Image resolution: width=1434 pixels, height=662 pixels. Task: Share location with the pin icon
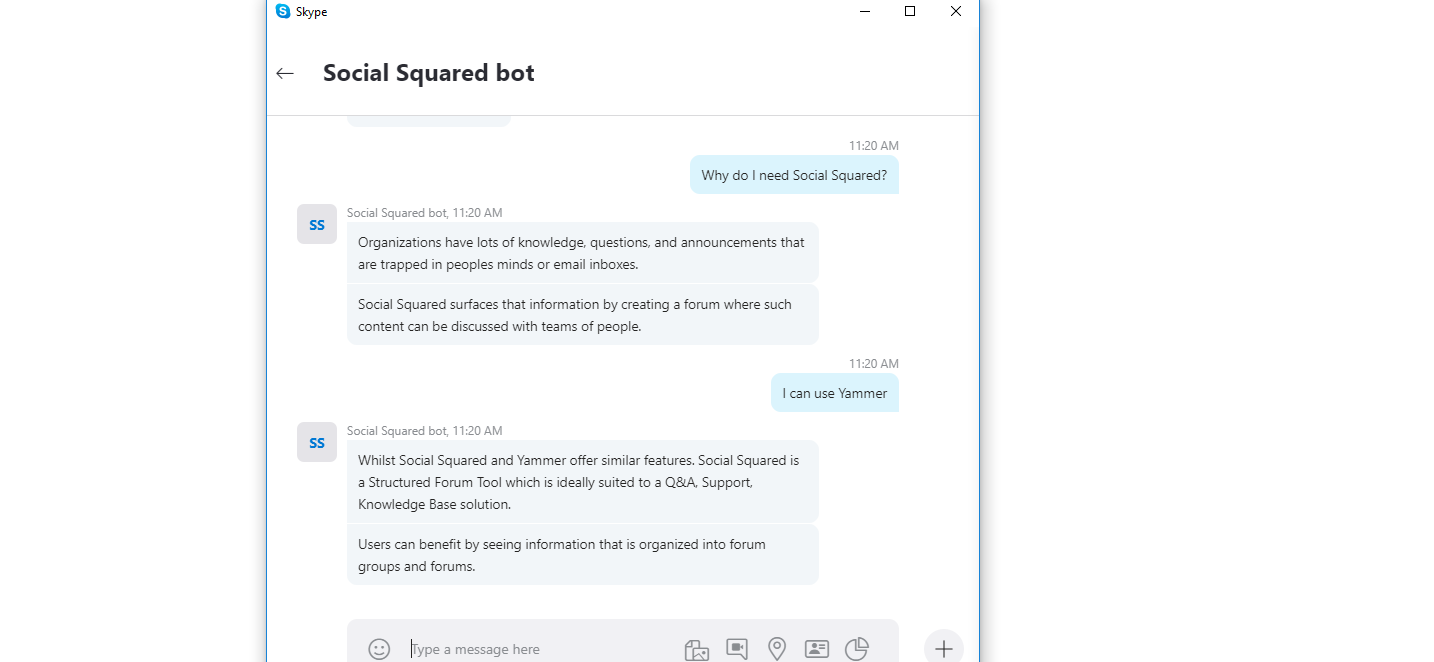click(x=777, y=649)
